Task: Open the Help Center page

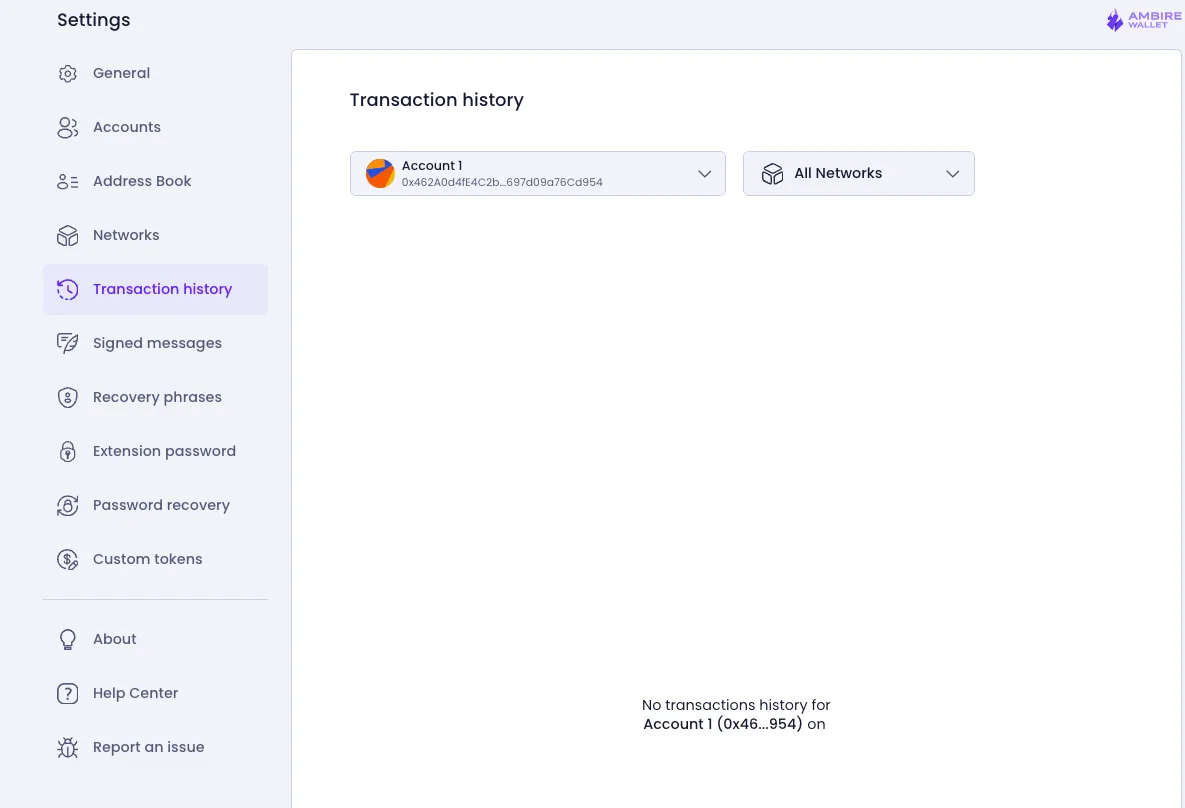Action: (x=135, y=693)
